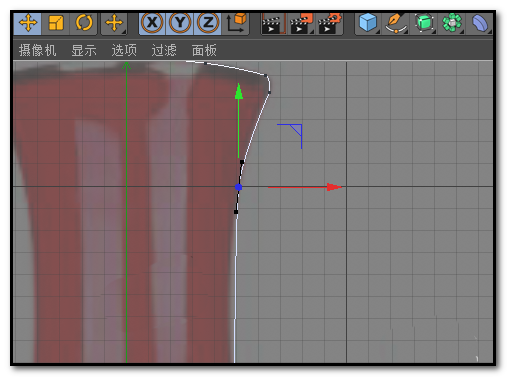Viewport: 507px width, 377px height.
Task: Open the 摄像机 menu
Action: point(37,50)
